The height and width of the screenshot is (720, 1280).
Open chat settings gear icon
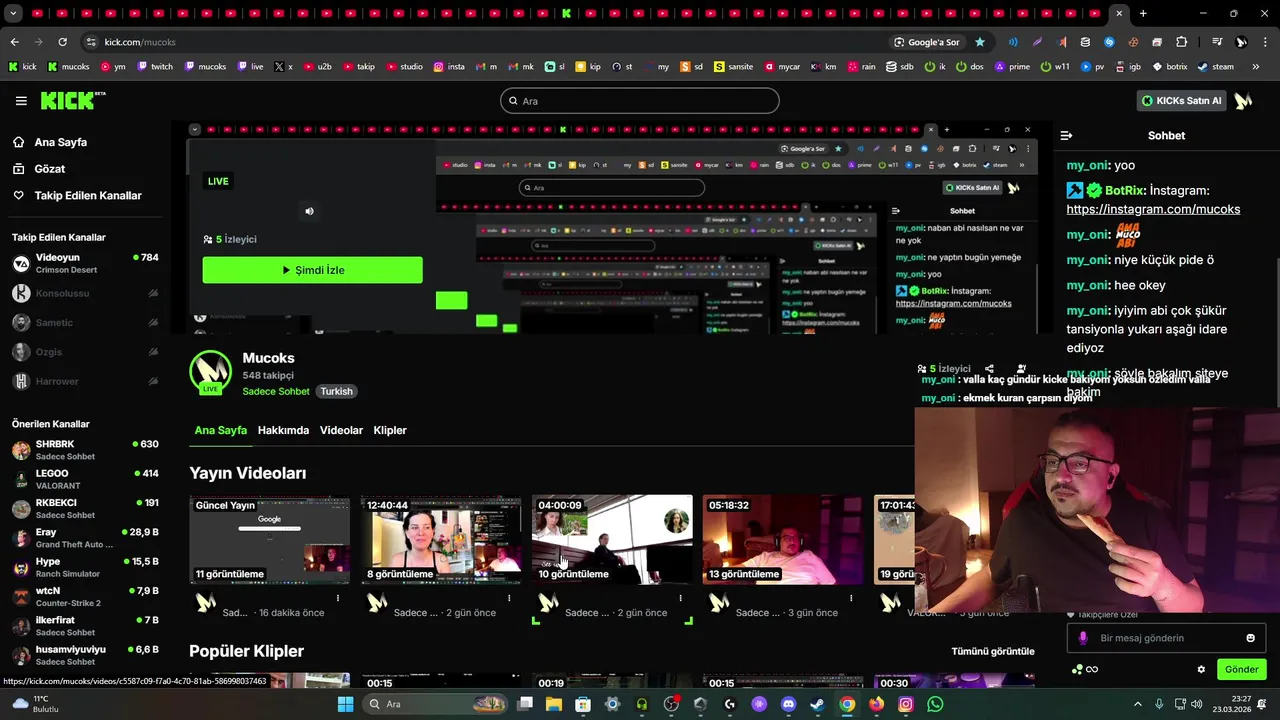click(x=1201, y=669)
